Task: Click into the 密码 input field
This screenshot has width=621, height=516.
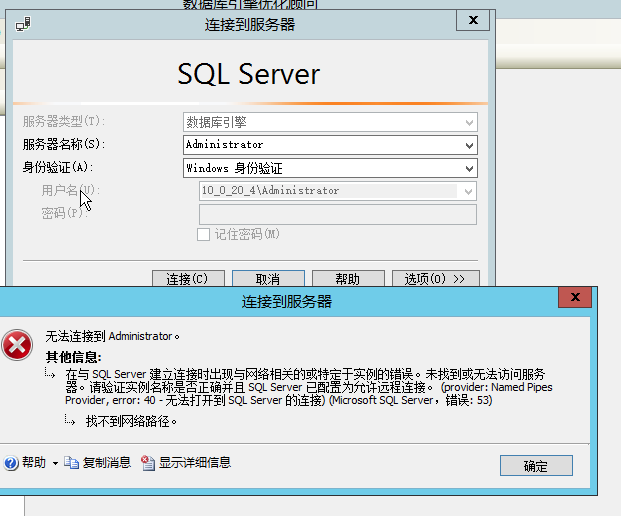Action: (x=338, y=215)
